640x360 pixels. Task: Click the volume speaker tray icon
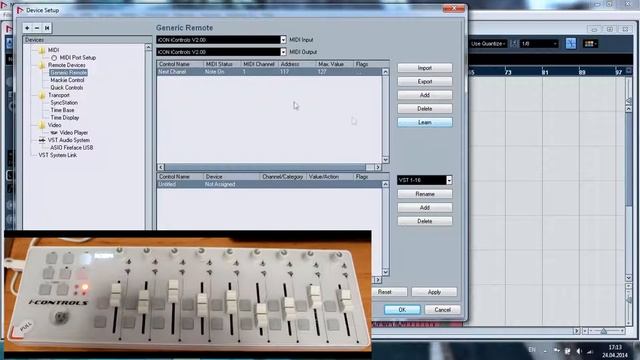(579, 351)
